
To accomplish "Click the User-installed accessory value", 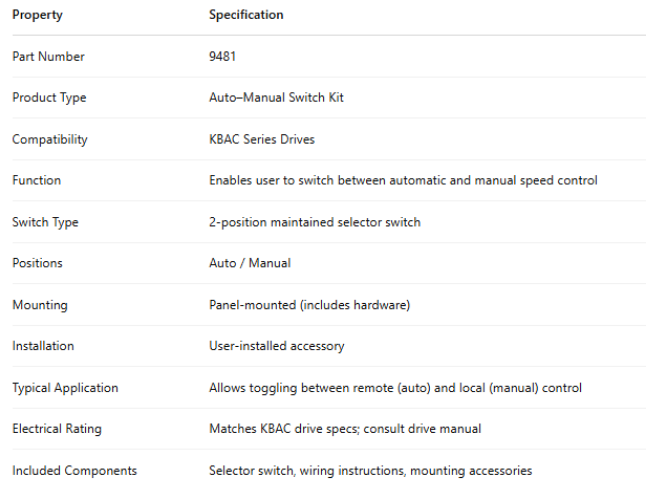I will coord(276,346).
